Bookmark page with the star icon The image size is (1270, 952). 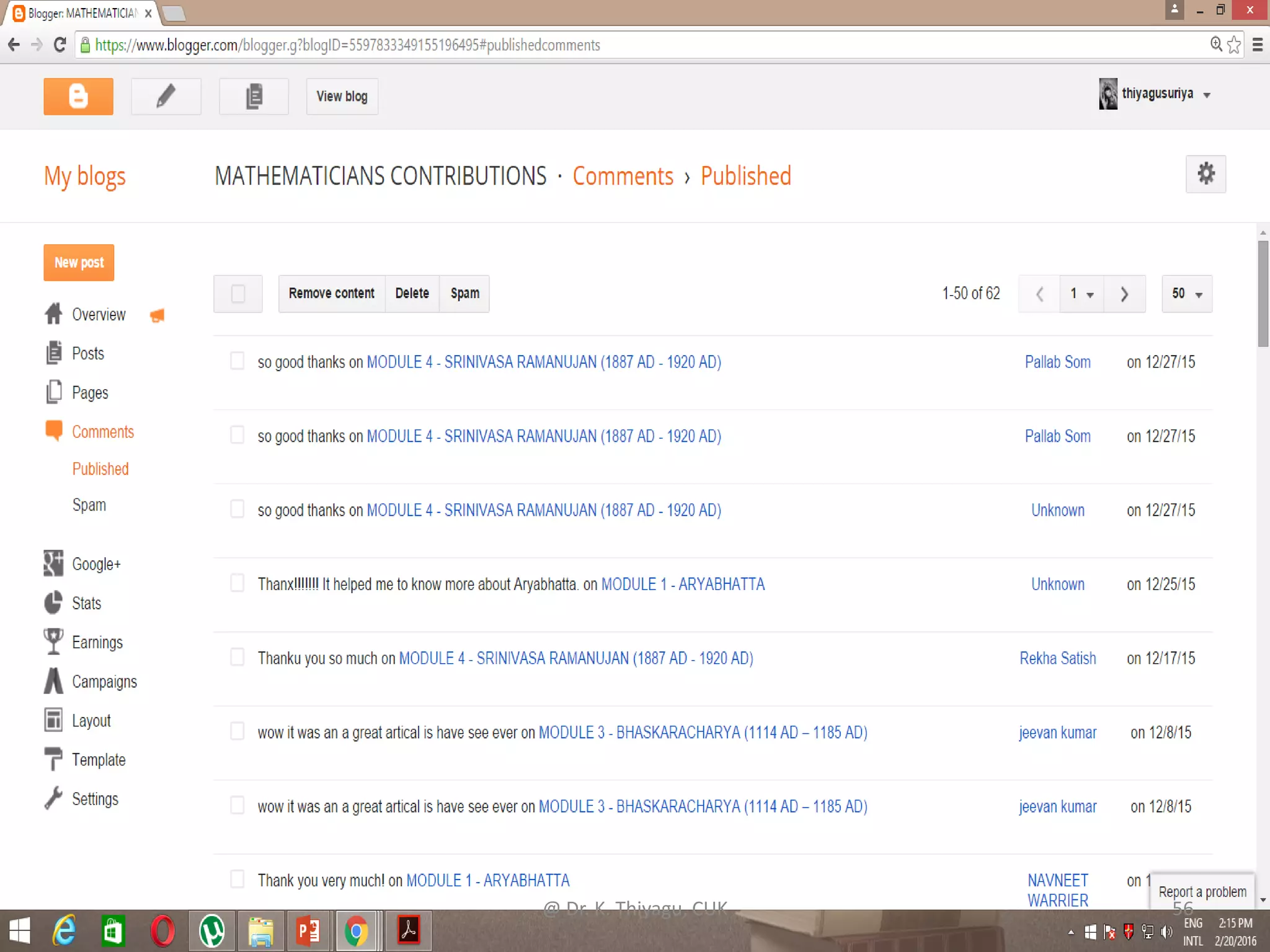pyautogui.click(x=1234, y=45)
